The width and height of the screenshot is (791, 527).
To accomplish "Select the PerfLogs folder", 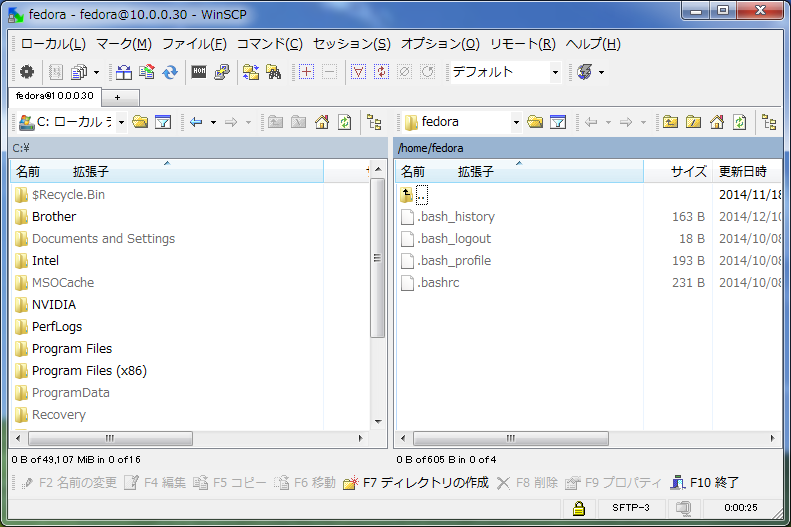I will coord(48,327).
